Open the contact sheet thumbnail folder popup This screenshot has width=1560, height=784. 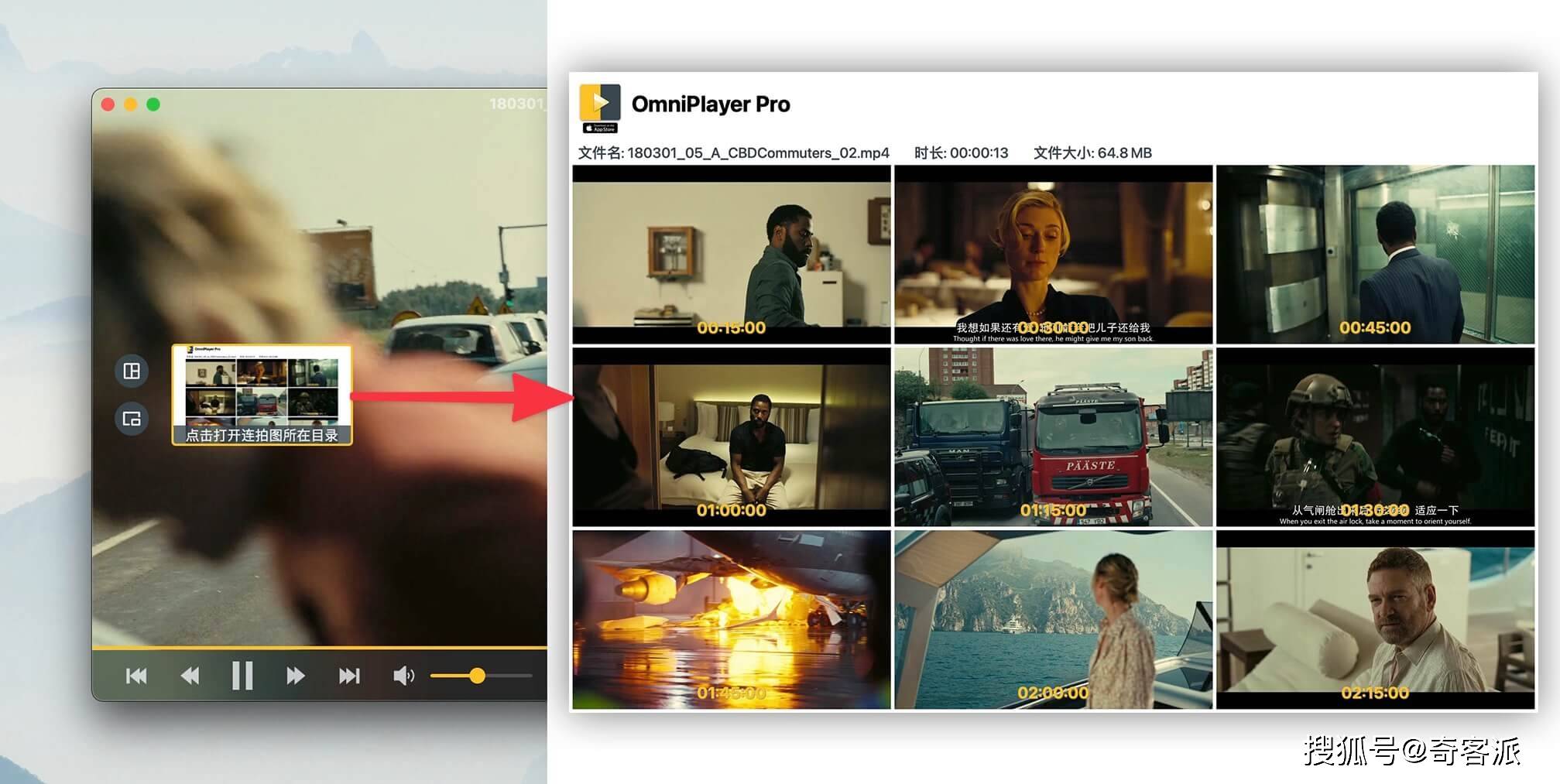coord(262,395)
